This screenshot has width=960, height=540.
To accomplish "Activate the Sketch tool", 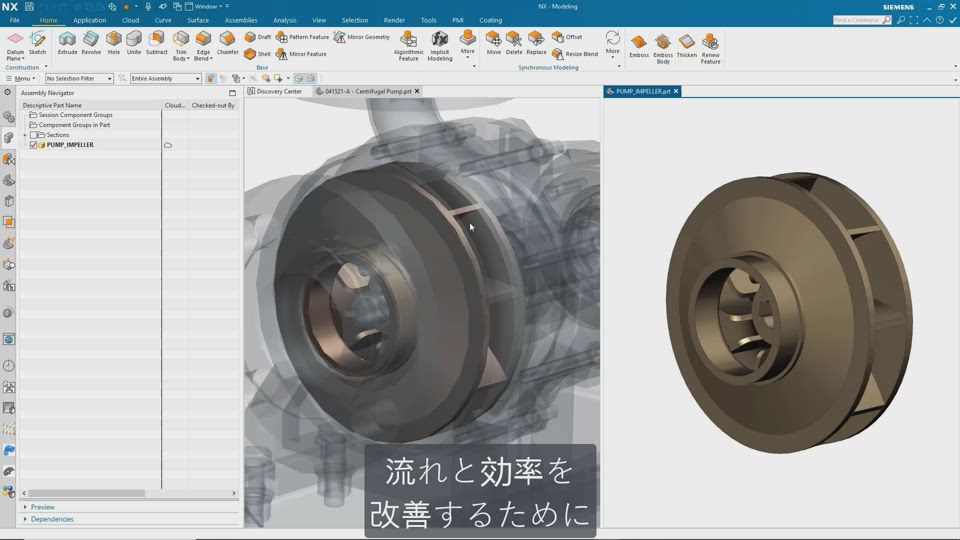I will tap(37, 42).
